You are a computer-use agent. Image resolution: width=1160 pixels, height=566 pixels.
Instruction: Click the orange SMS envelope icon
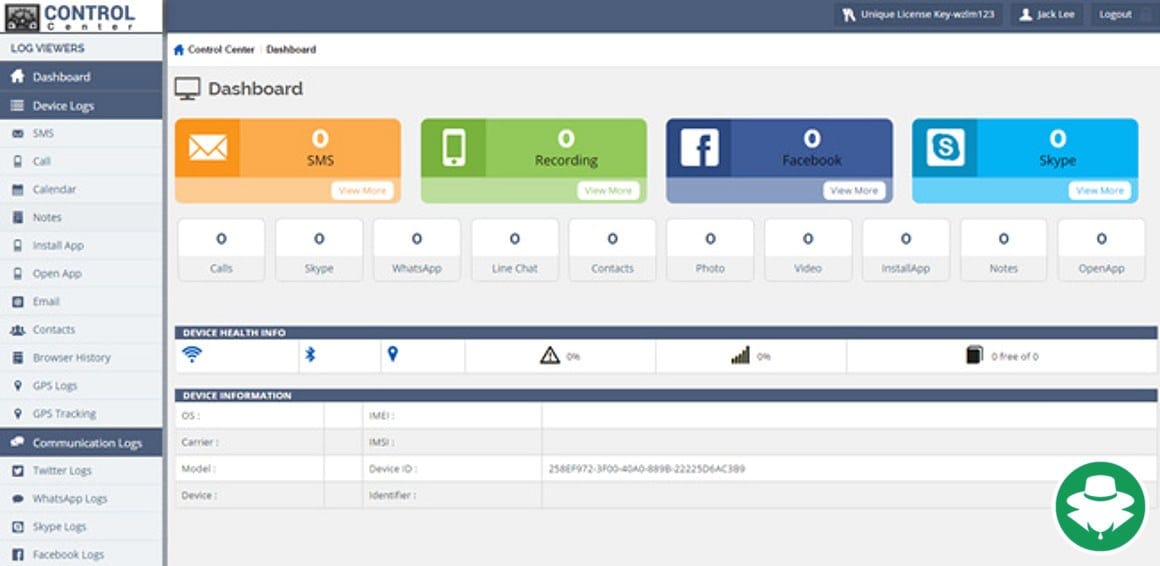tap(207, 148)
